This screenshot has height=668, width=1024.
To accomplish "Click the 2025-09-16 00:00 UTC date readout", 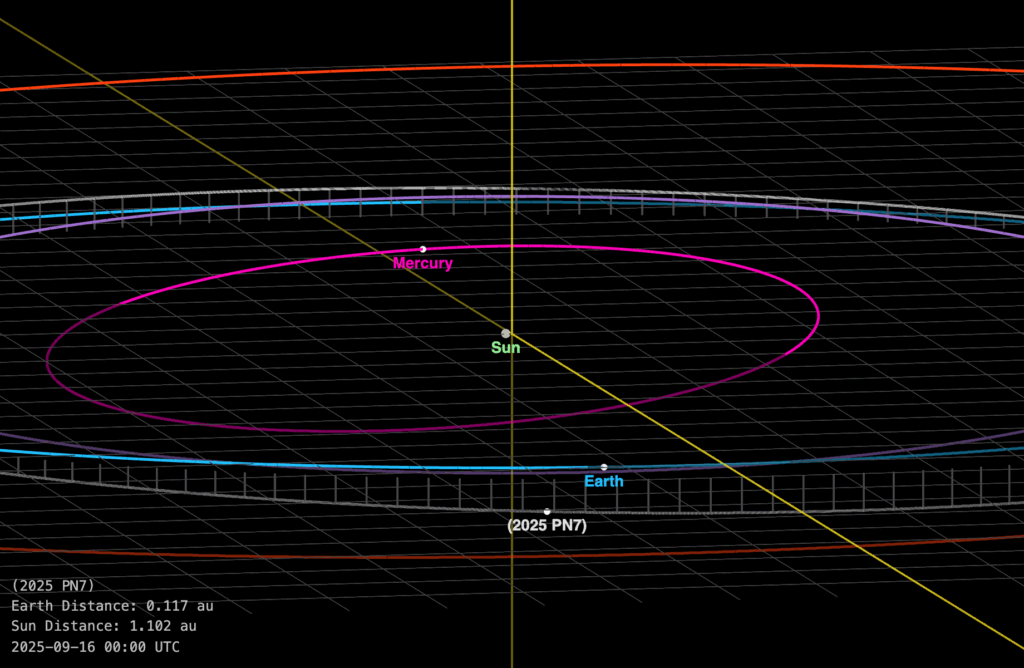I will click(x=95, y=647).
